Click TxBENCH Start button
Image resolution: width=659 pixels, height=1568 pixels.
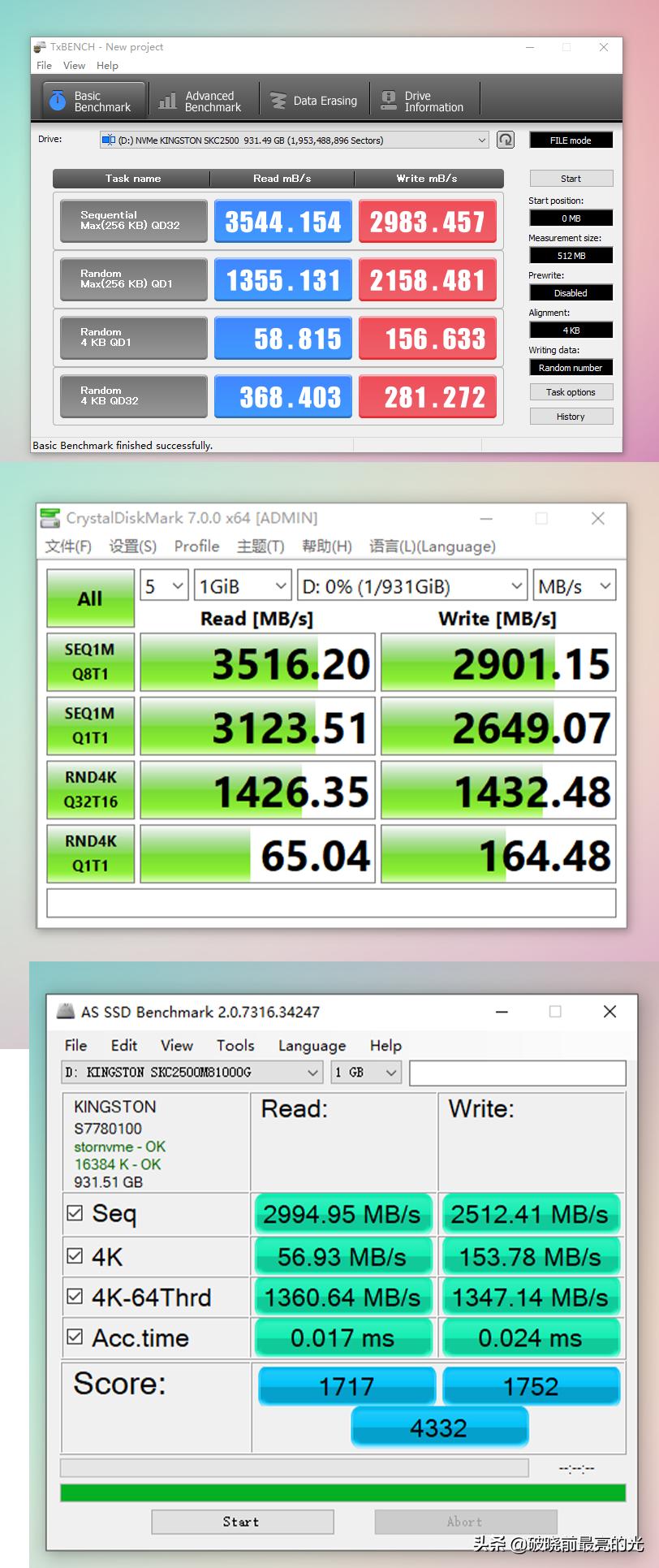point(571,179)
